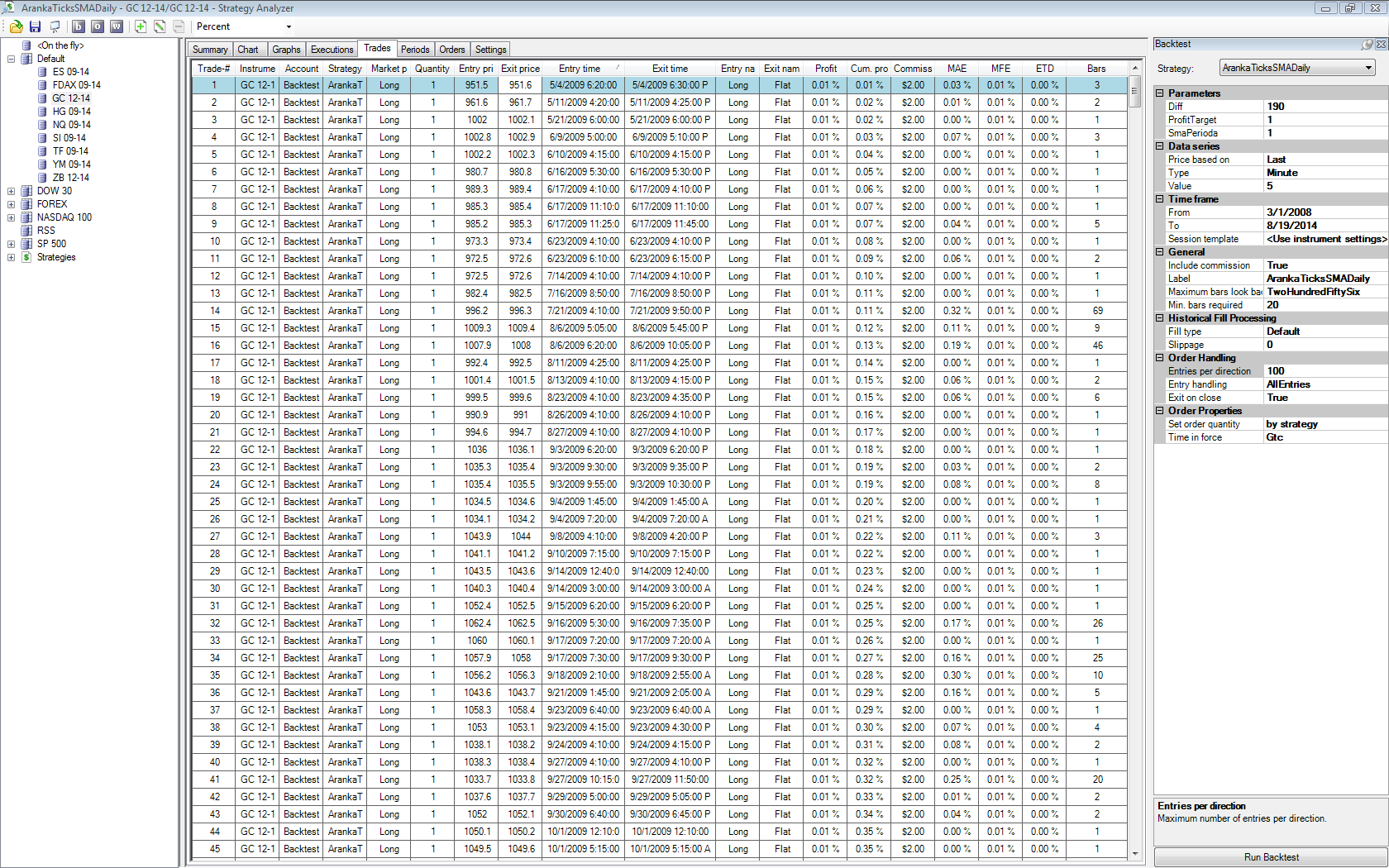Click the 'o' optimize toolbar button

point(97,26)
